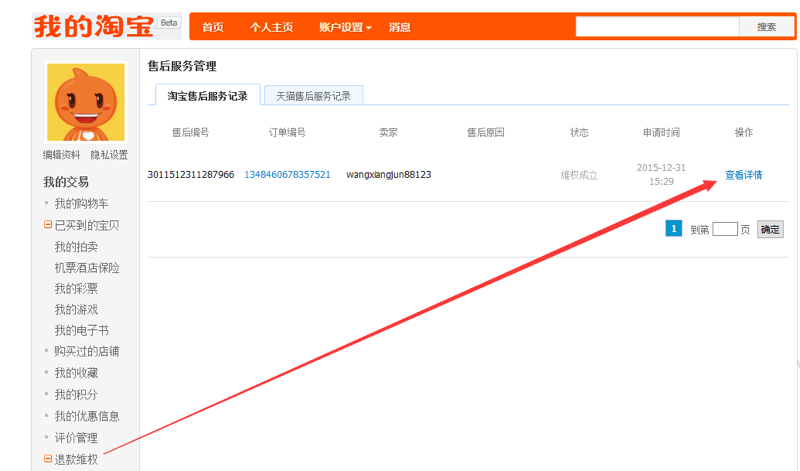Image resolution: width=800 pixels, height=471 pixels.
Task: Open the 编辑资料 link
Action: pos(61,155)
